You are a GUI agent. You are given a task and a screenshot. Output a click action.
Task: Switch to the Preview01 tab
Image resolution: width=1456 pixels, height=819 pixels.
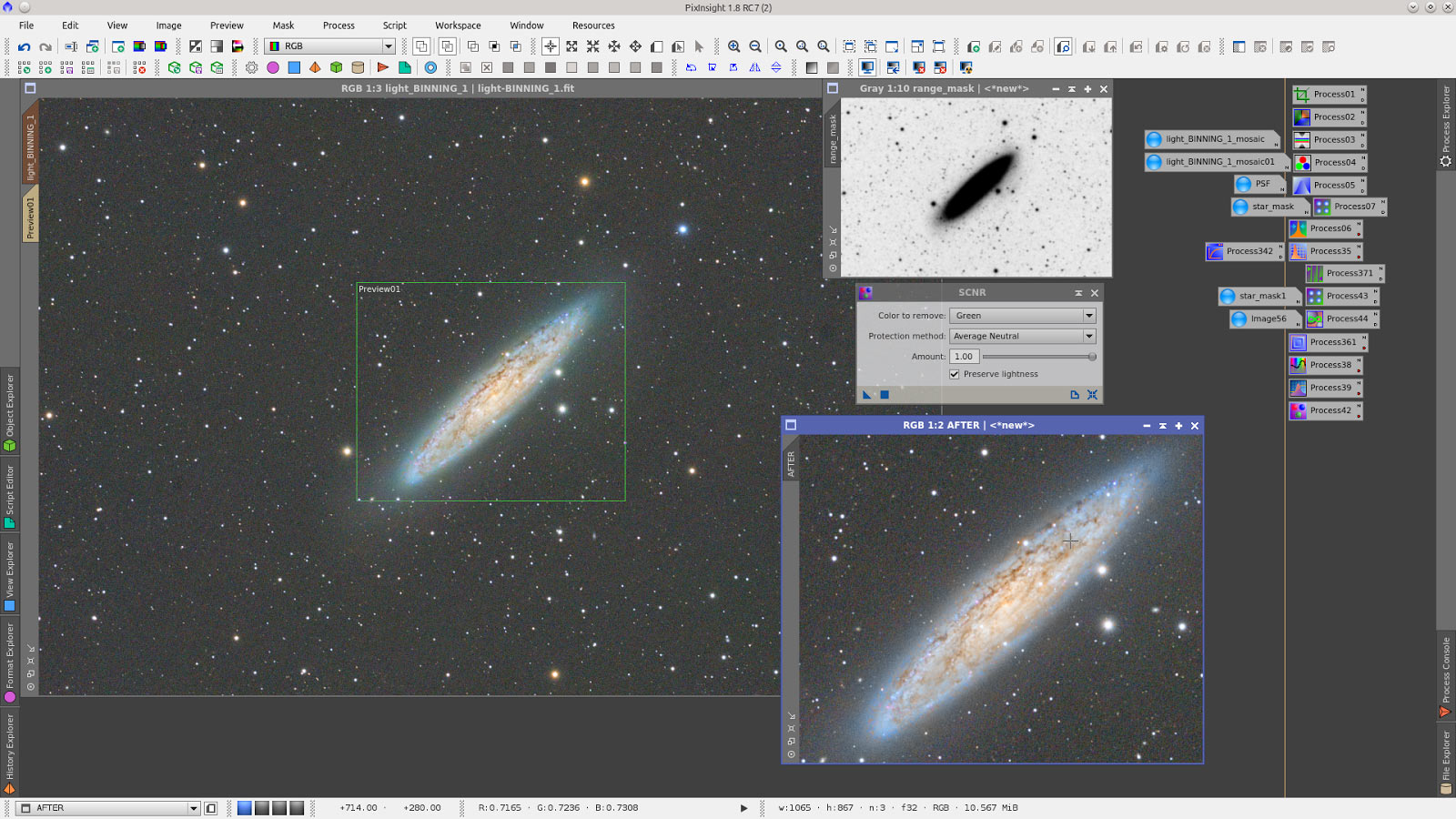tap(30, 211)
